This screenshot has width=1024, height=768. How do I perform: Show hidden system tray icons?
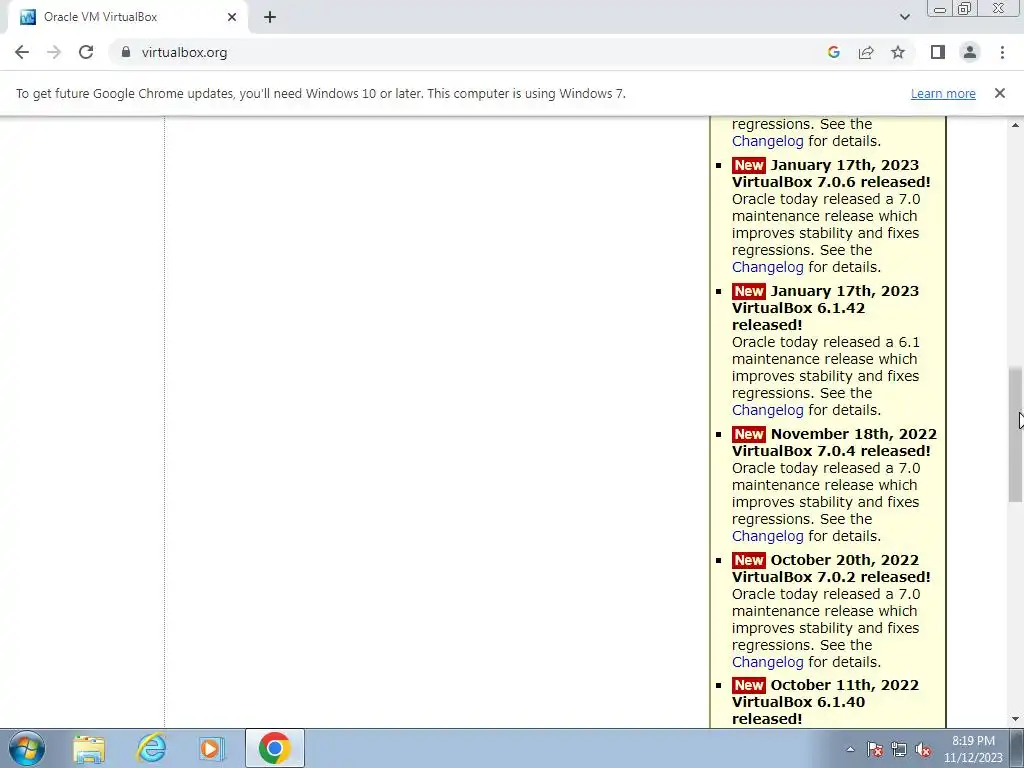click(850, 749)
